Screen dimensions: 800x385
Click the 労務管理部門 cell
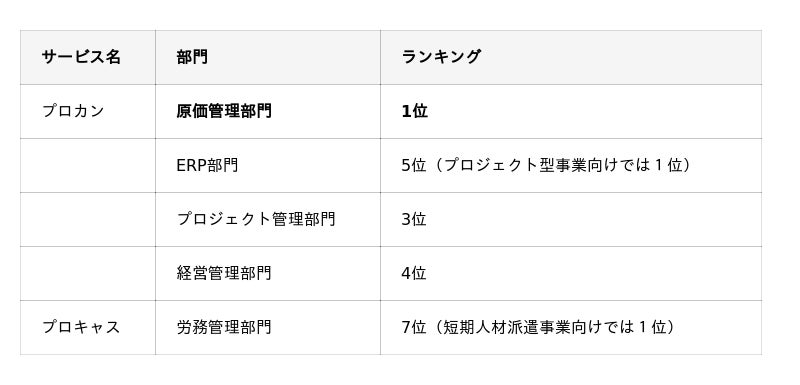[x=268, y=327]
